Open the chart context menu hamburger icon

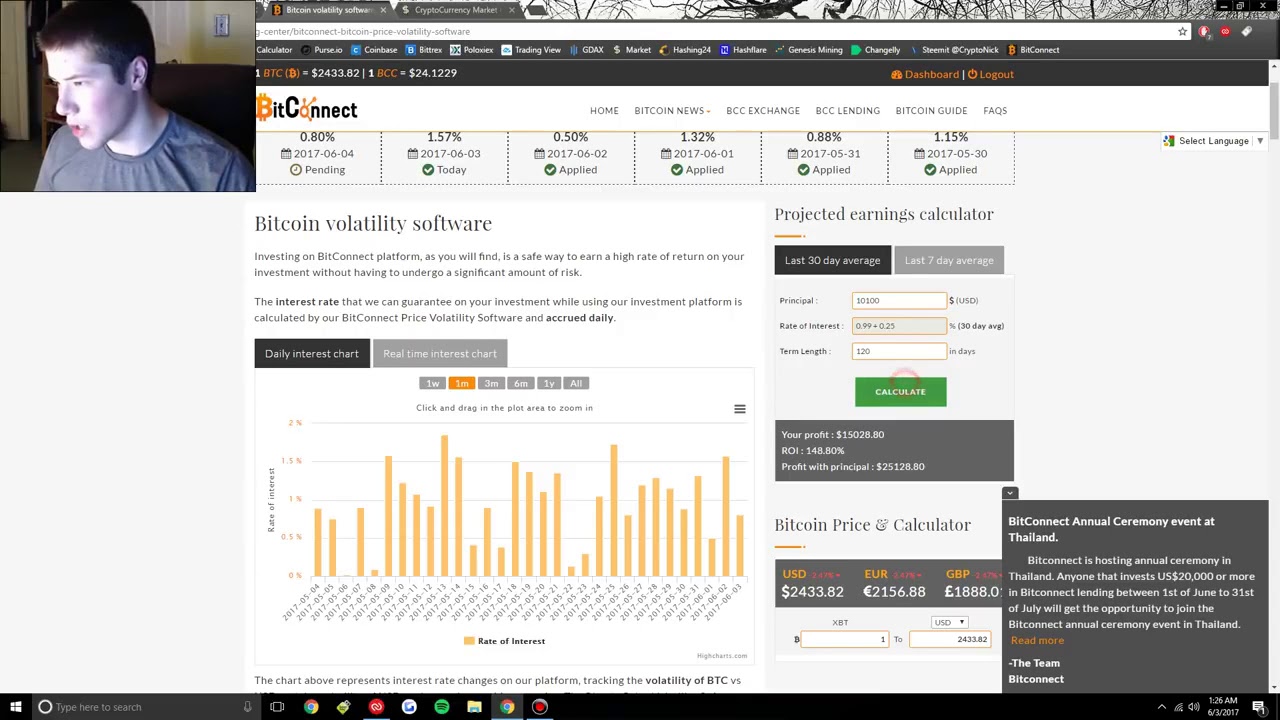740,409
